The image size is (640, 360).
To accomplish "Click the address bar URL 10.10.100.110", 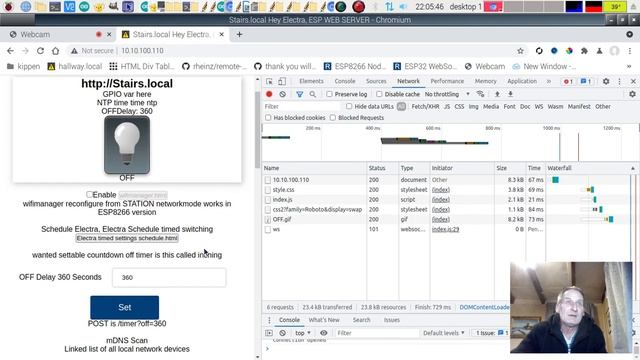I will (x=142, y=51).
